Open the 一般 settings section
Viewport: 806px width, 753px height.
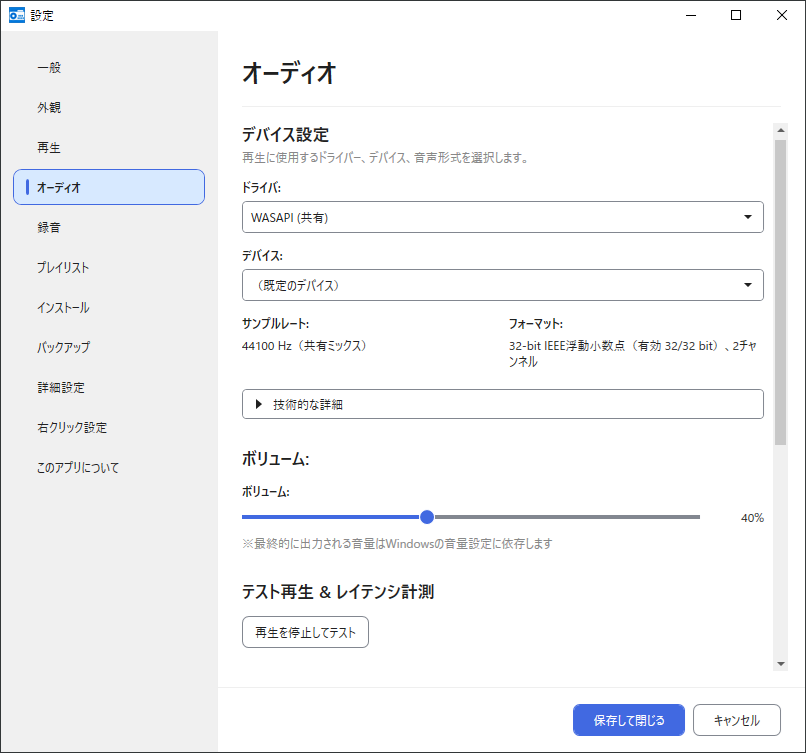tap(108, 67)
